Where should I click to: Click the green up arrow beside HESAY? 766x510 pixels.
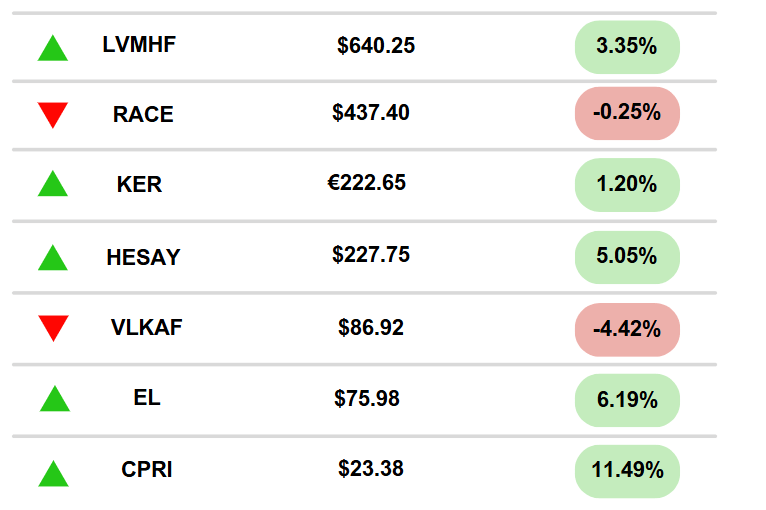(x=53, y=258)
